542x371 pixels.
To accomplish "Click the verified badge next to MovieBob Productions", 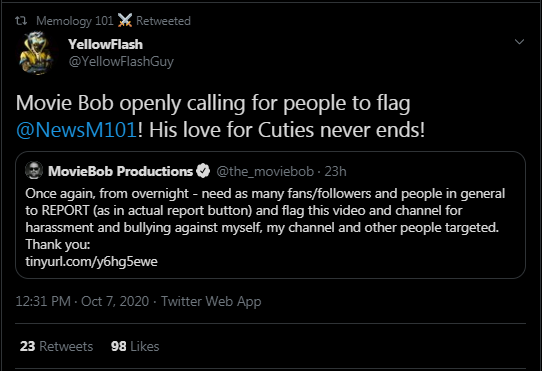I will point(203,171).
